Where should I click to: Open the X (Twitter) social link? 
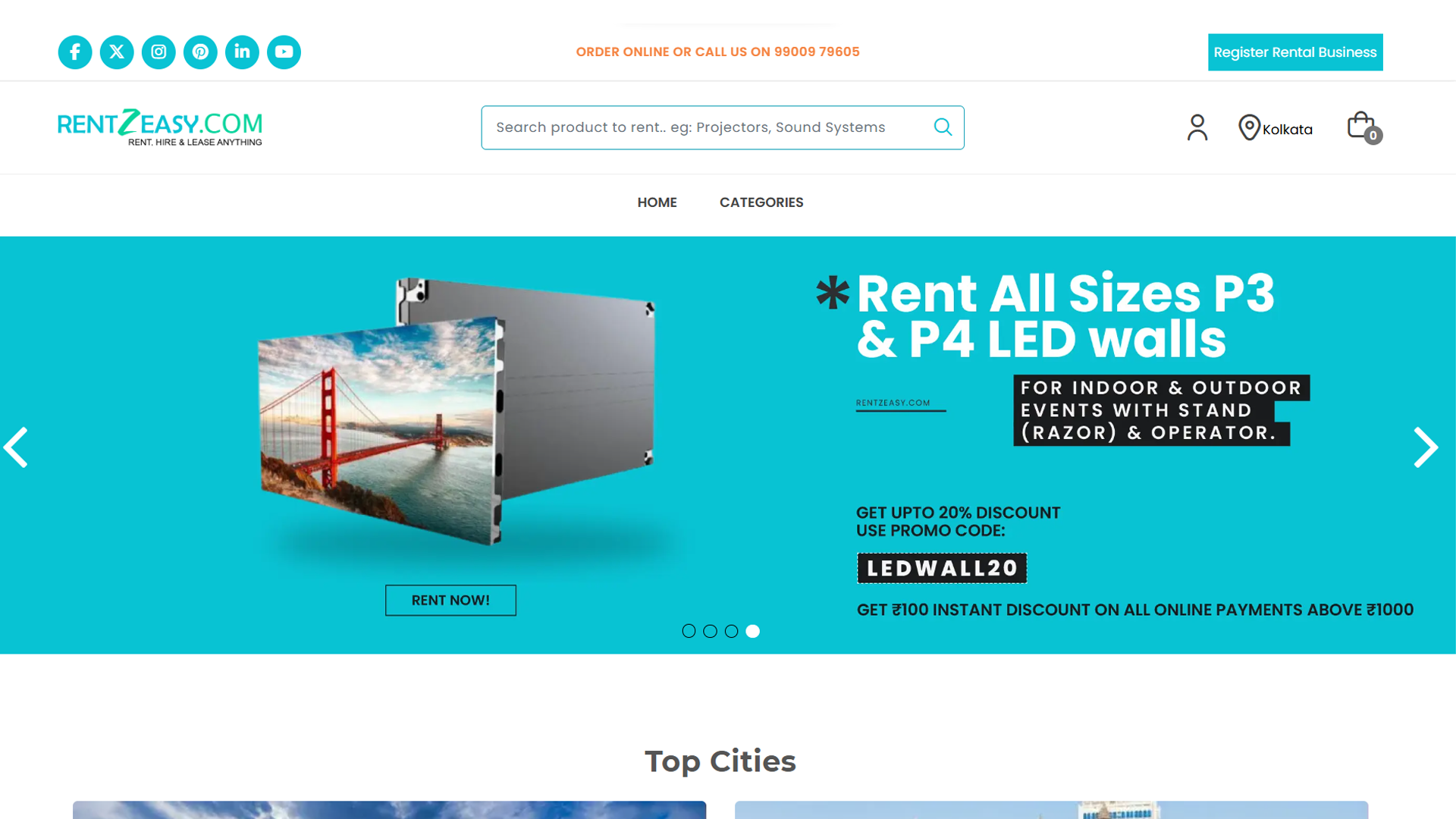[117, 52]
